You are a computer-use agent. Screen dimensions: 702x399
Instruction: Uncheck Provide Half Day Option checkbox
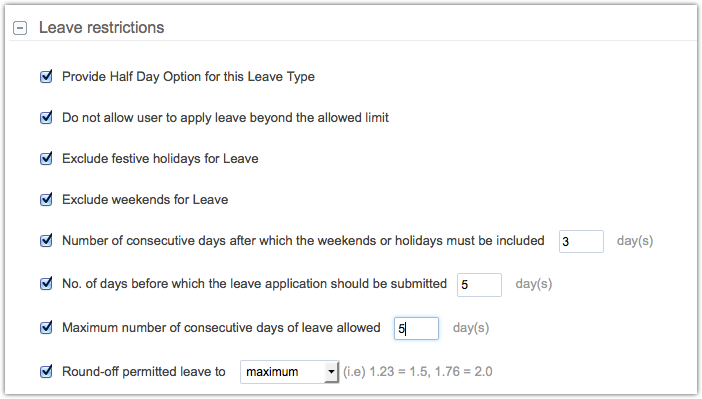click(46, 77)
